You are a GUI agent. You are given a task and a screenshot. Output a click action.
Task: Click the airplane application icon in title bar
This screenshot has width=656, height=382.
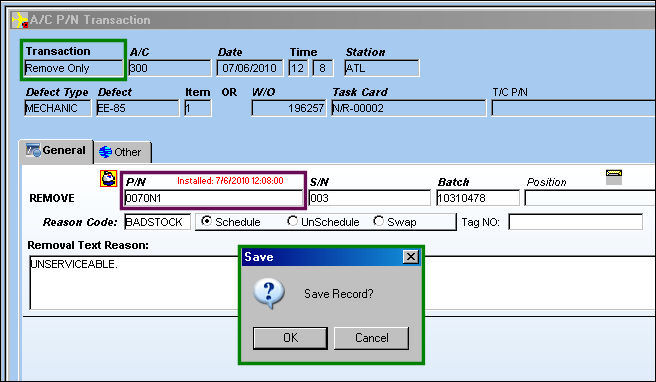20,20
